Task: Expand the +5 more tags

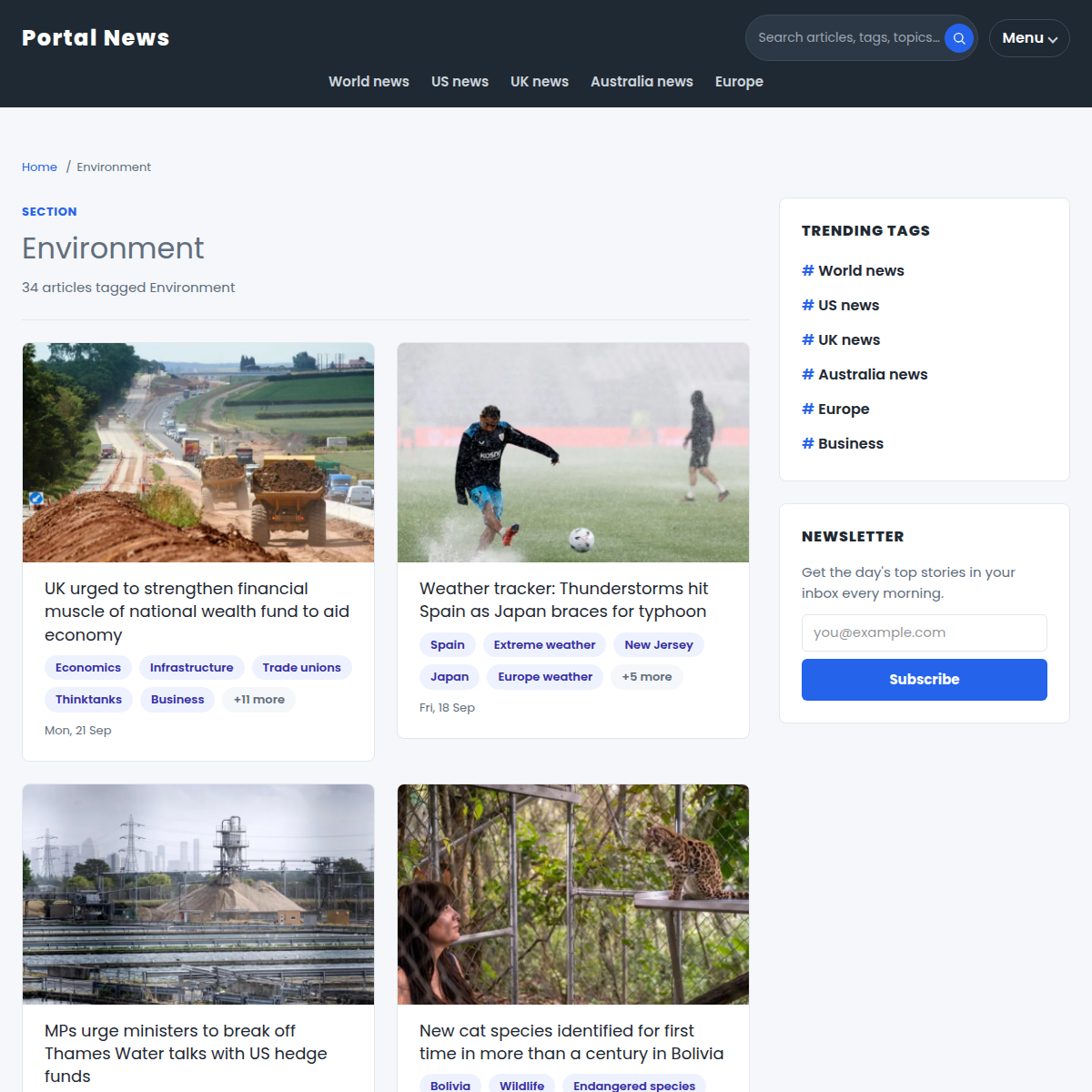Action: coord(647,677)
